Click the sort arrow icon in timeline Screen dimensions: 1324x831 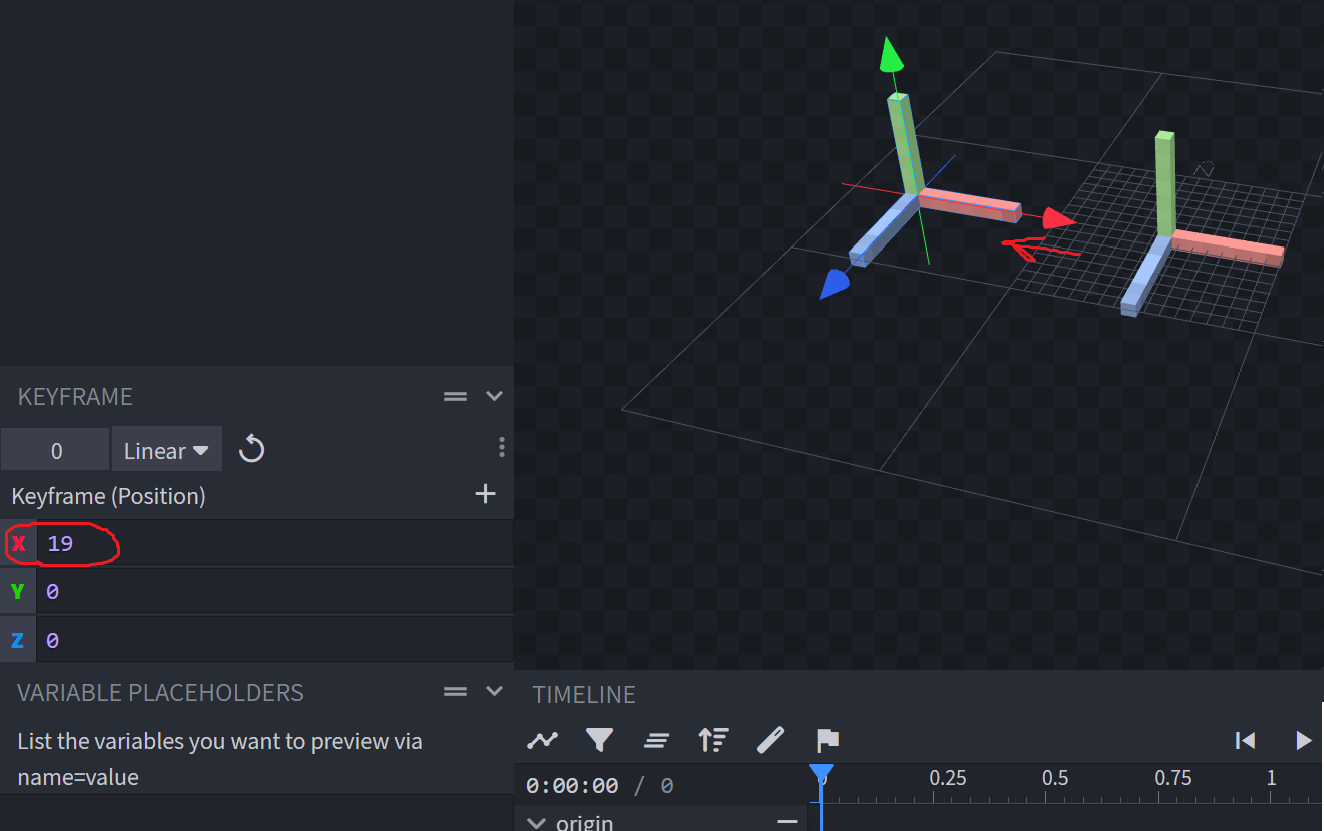713,740
